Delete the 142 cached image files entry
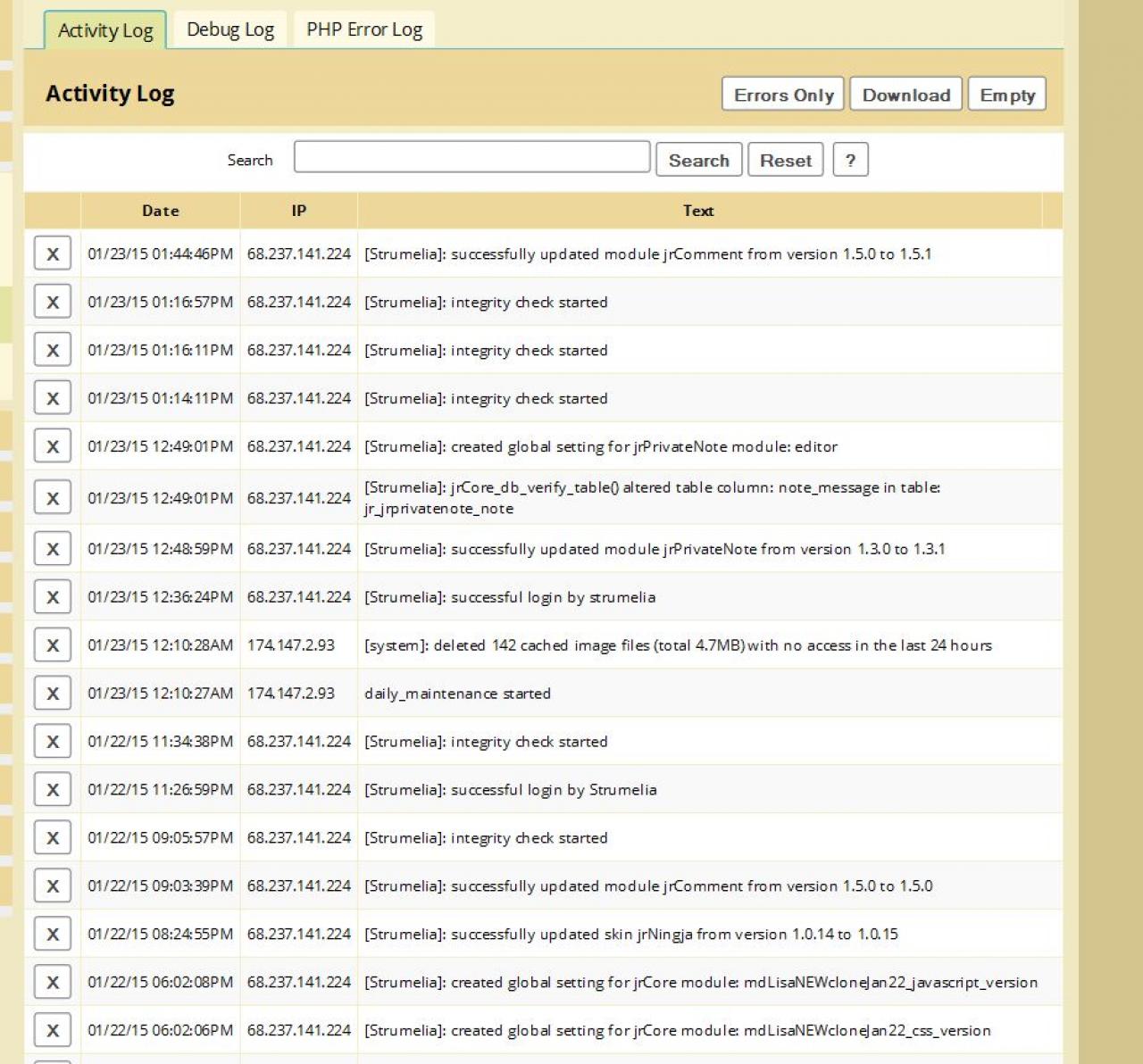Image resolution: width=1143 pixels, height=1064 pixels. pyautogui.click(x=53, y=645)
